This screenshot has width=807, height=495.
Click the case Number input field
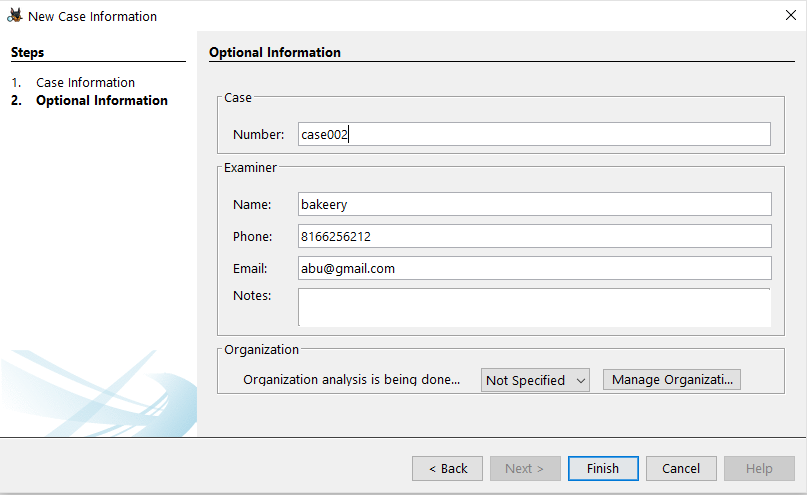[x=534, y=135]
